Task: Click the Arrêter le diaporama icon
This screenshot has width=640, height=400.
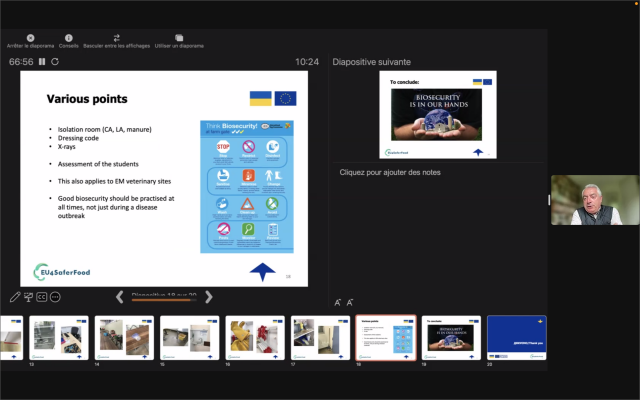Action: tap(30, 38)
